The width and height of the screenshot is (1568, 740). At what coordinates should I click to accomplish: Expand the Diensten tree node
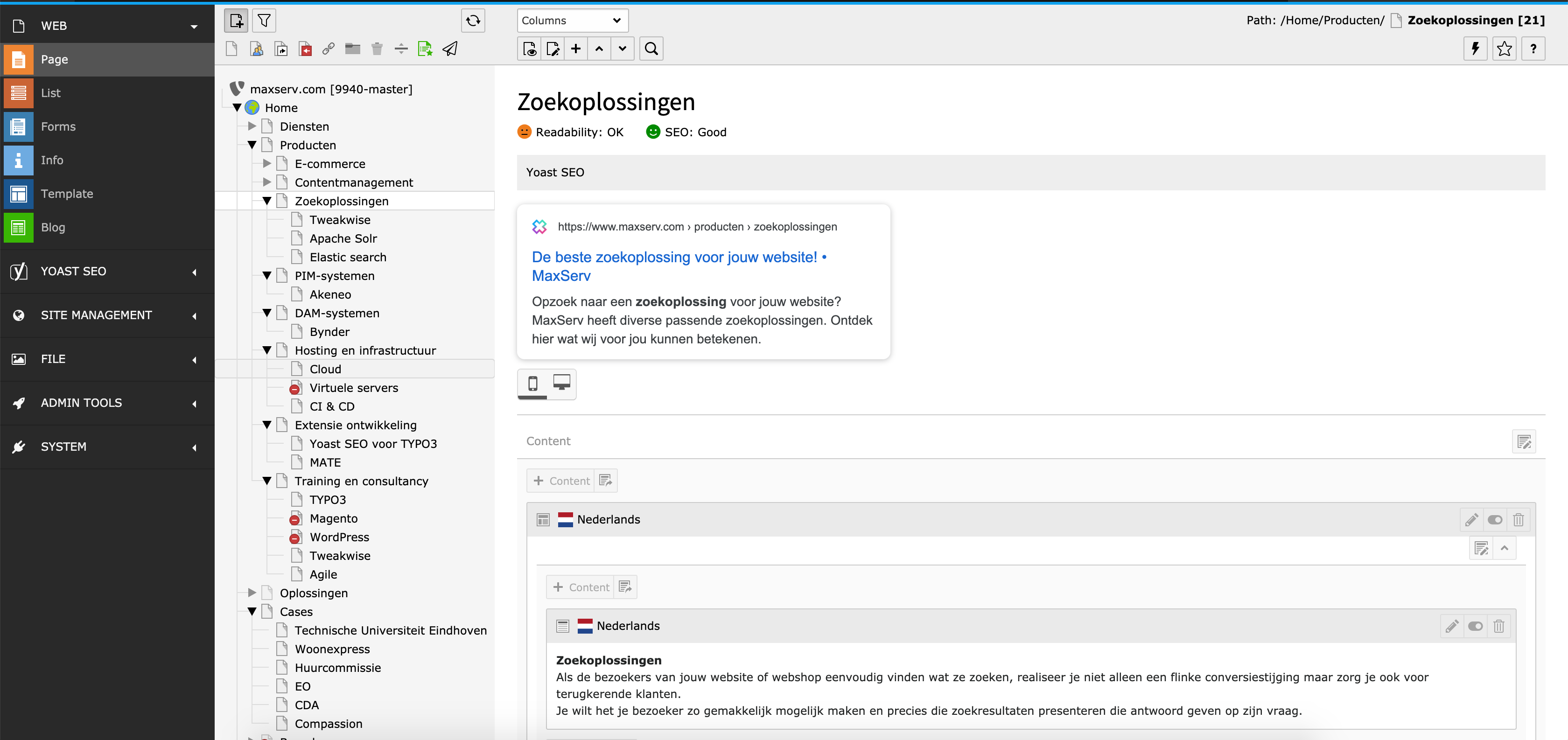pos(252,126)
